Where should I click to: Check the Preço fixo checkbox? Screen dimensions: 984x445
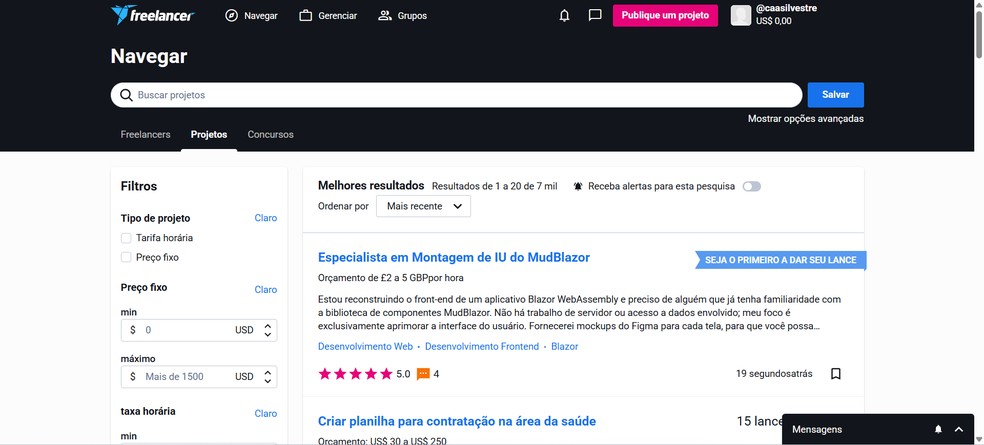126,257
